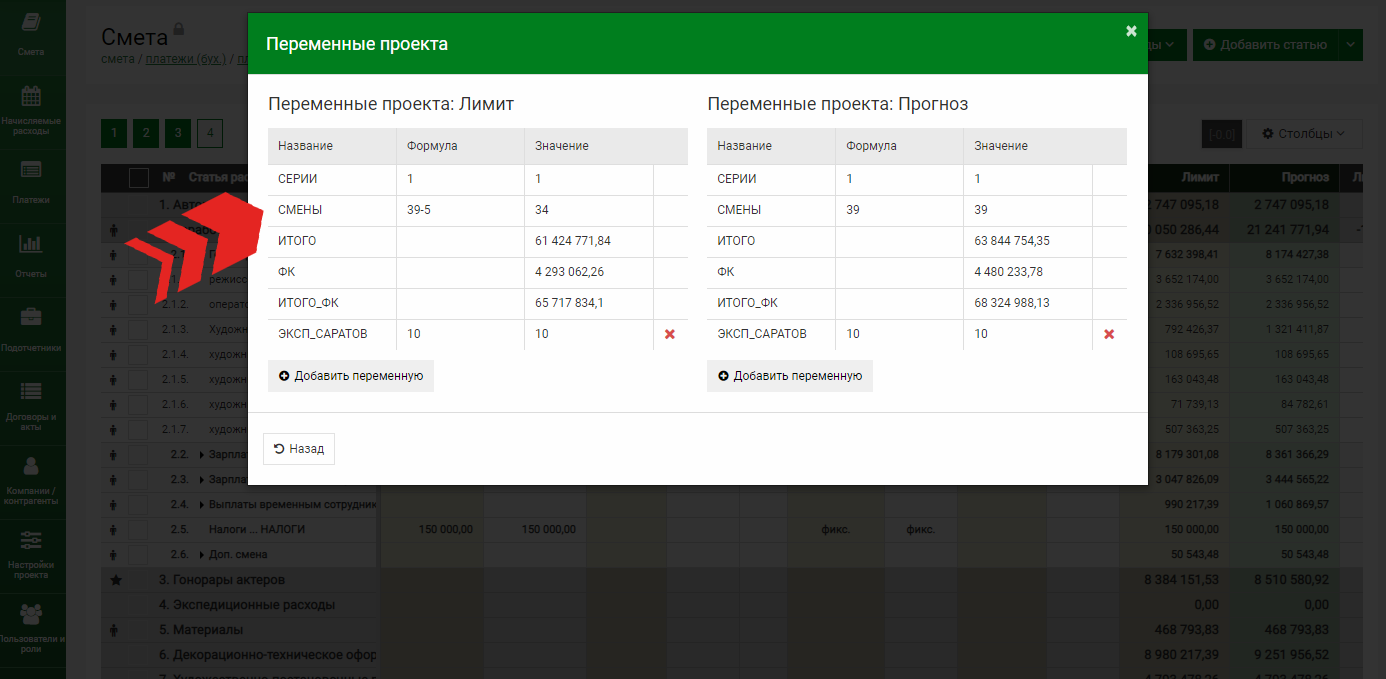The height and width of the screenshot is (679, 1386).
Task: Click the lock icon next to Смета title
Action: 179,30
